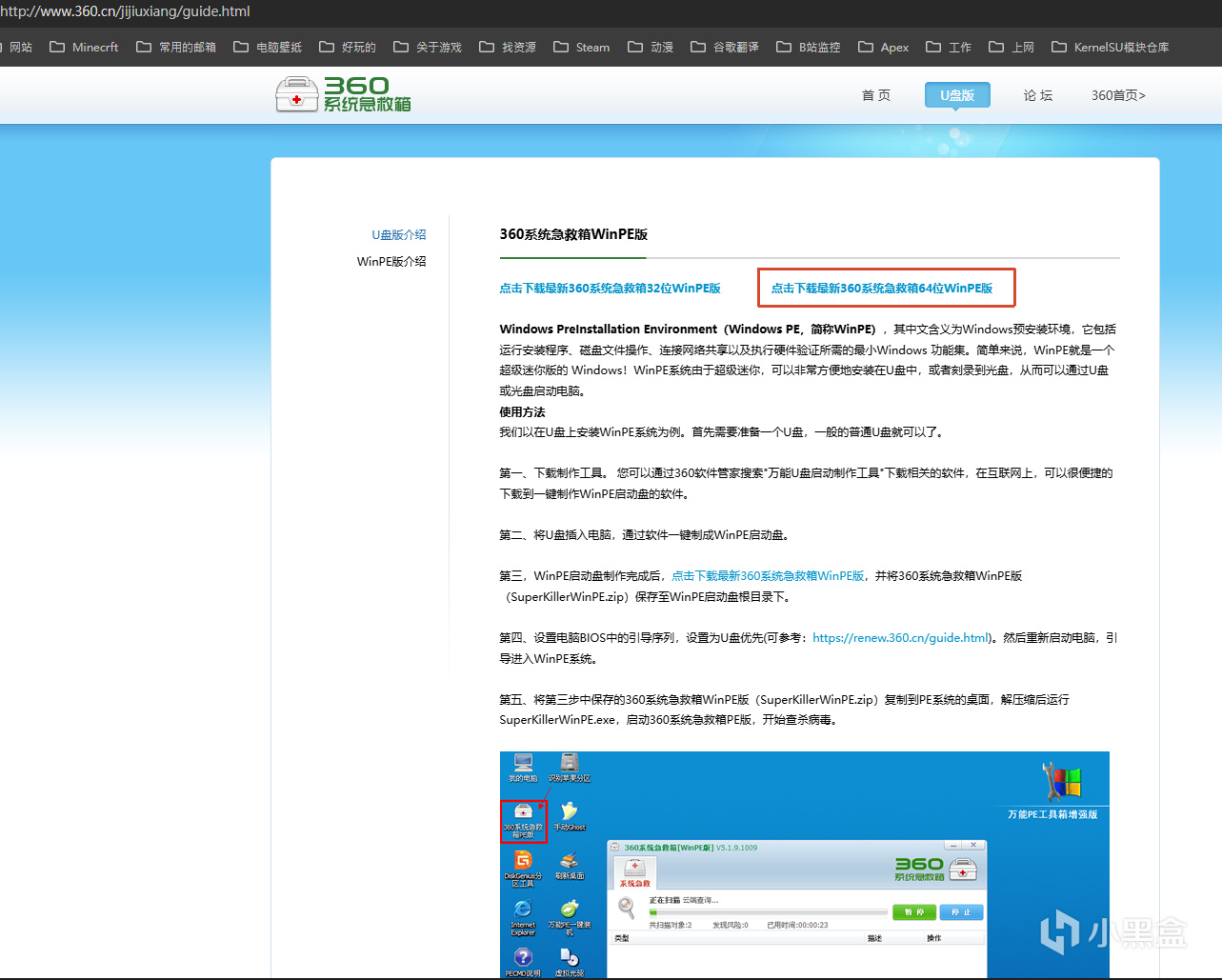The width and height of the screenshot is (1222, 980).
Task: Open the 论坛 nav tab
Action: [x=1038, y=95]
